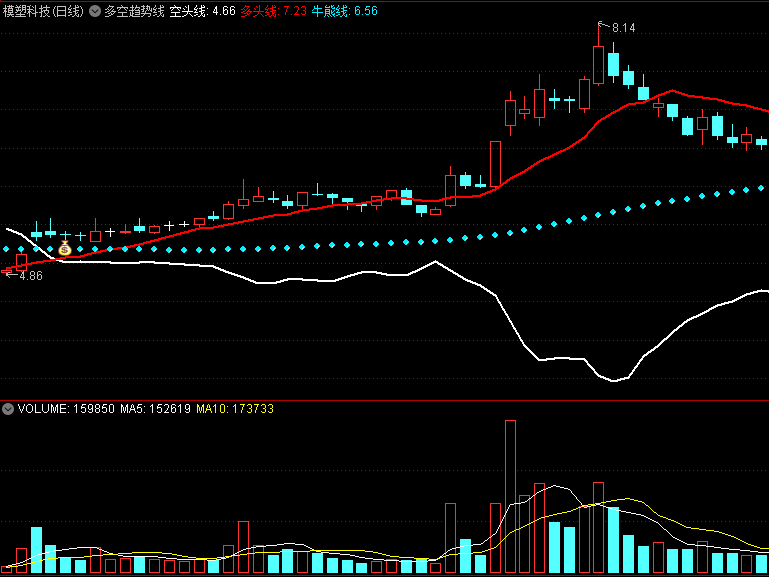Click the 模塑科技(日线) stock title
Viewport: 769px width, 577px height.
pyautogui.click(x=43, y=11)
